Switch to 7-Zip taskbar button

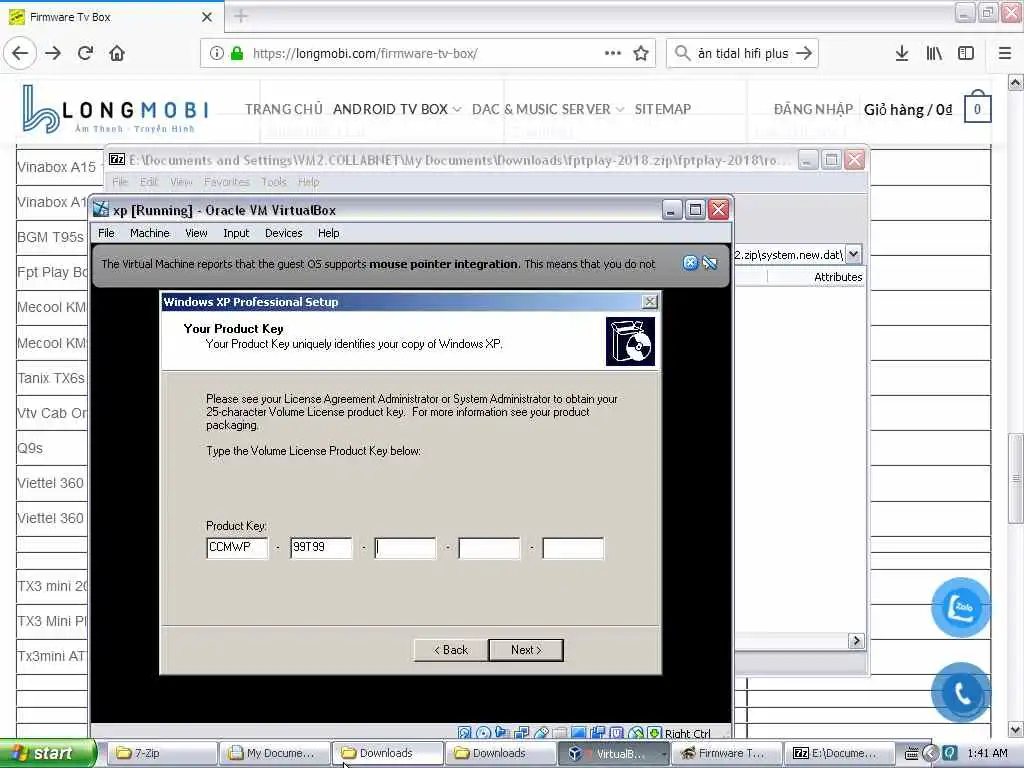point(161,753)
